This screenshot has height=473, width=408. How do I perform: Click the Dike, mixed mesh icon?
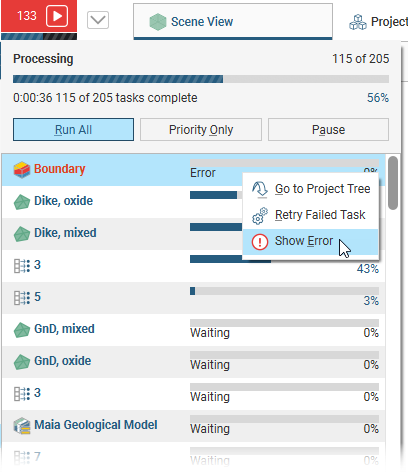coord(22,234)
